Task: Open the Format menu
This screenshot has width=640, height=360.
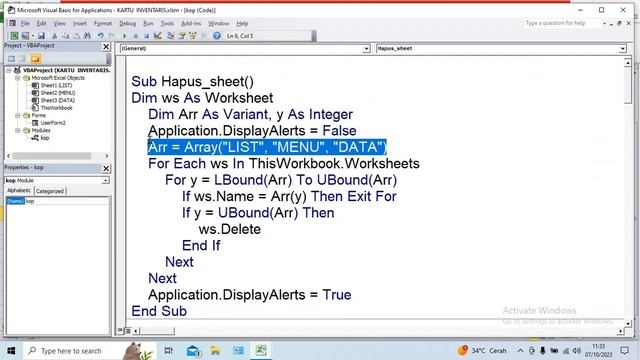Action: [x=103, y=24]
